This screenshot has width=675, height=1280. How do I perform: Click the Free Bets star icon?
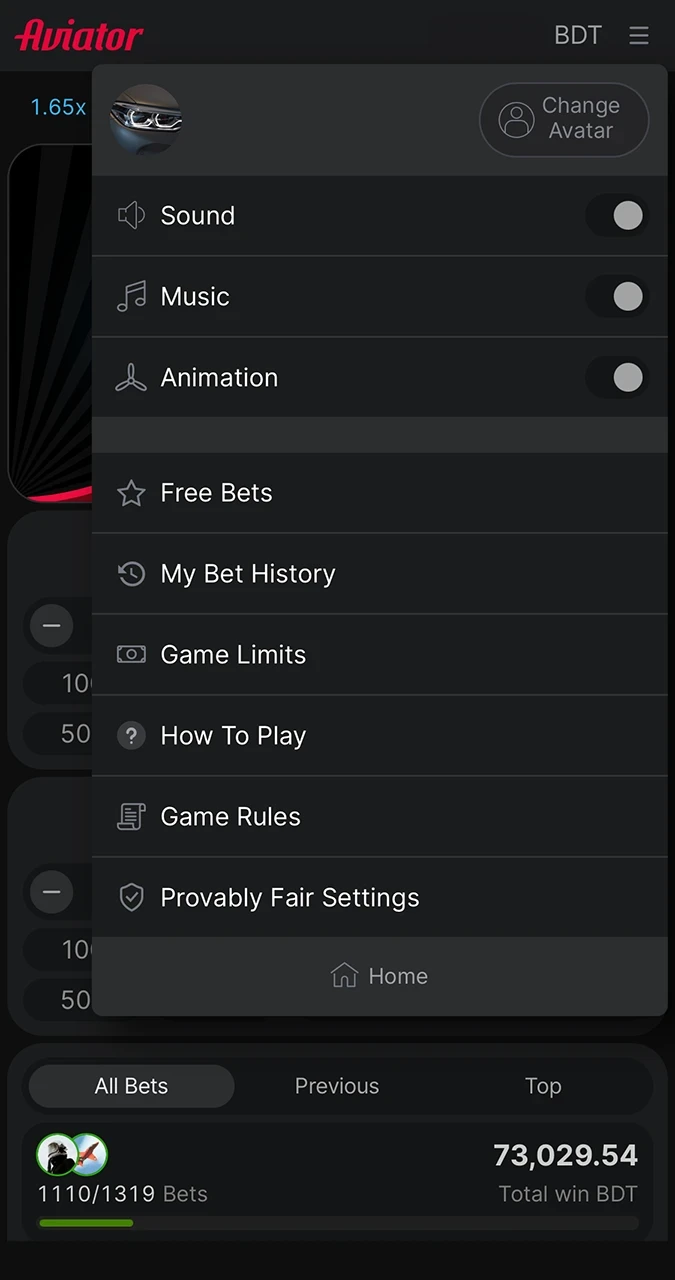(131, 492)
